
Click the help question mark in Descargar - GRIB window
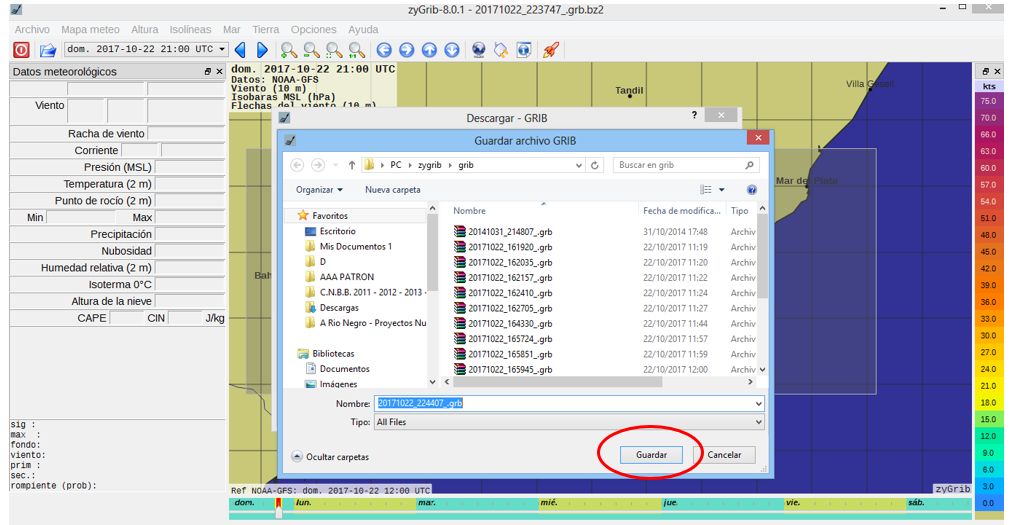[694, 115]
